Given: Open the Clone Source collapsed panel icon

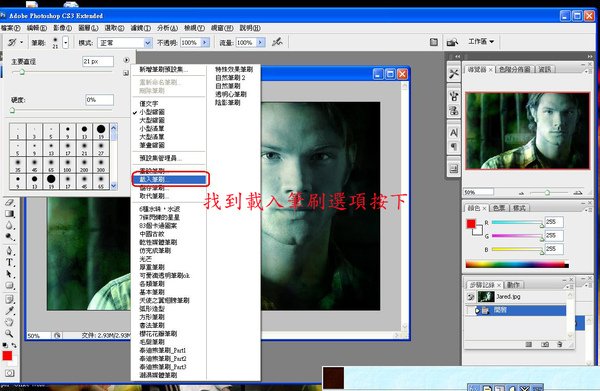Looking at the screenshot, I should 454,111.
